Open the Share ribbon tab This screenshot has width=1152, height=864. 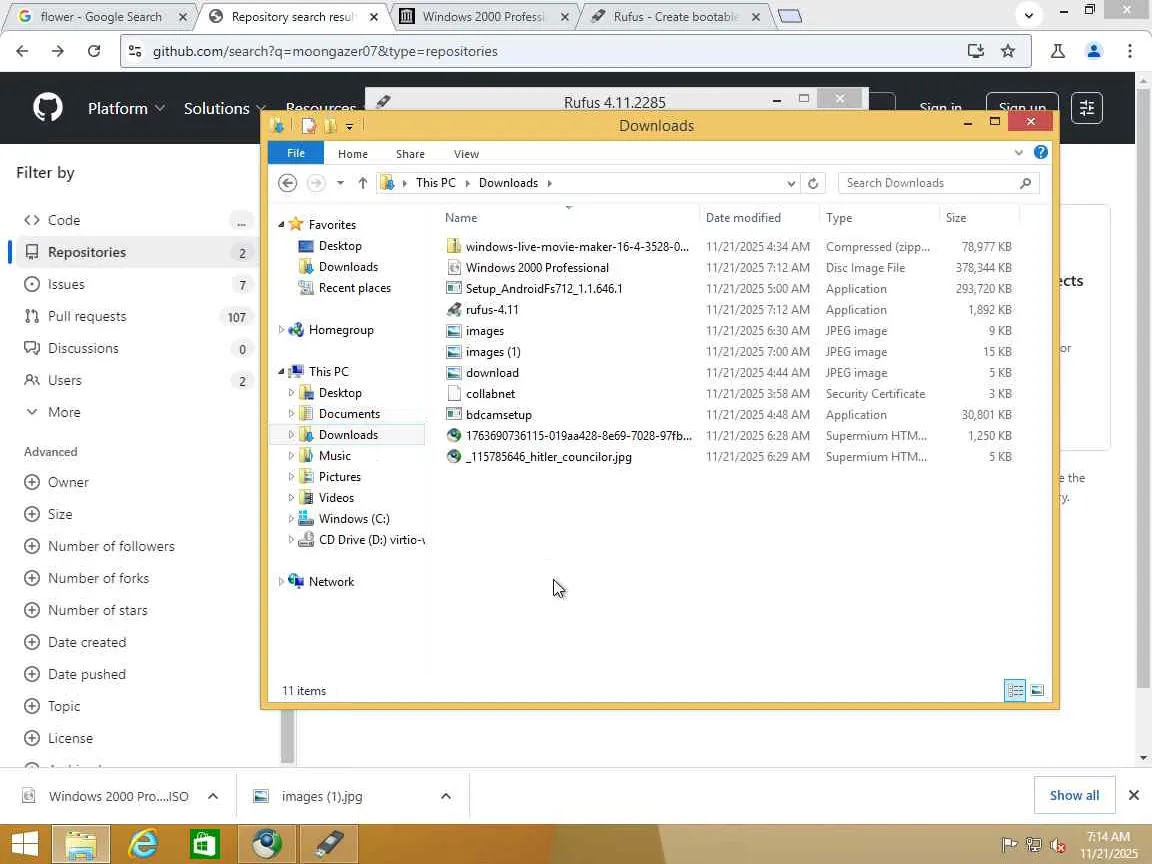pos(410,154)
